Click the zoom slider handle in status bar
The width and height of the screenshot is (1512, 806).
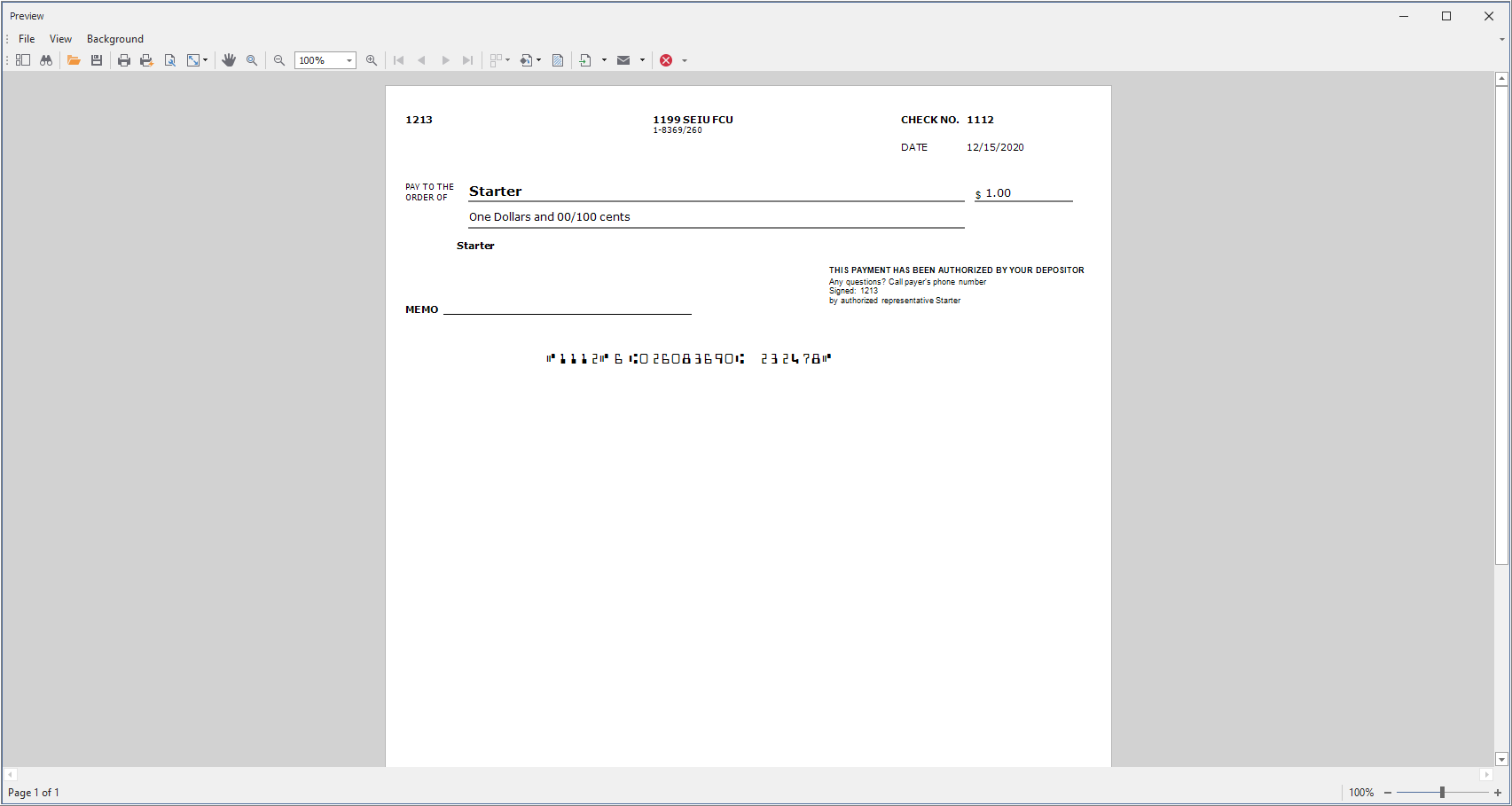[1442, 793]
